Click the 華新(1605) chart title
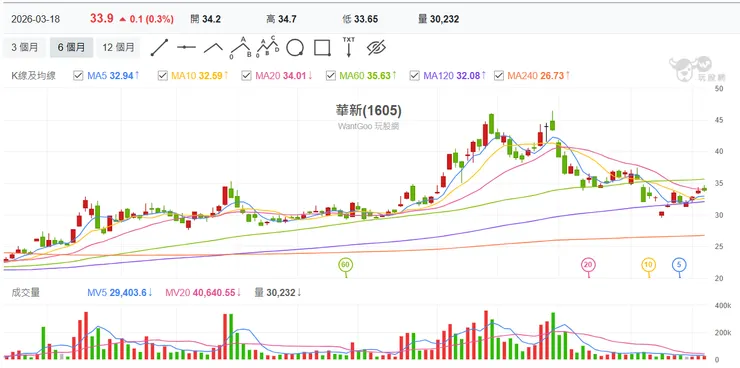This screenshot has width=740, height=368. [x=368, y=110]
